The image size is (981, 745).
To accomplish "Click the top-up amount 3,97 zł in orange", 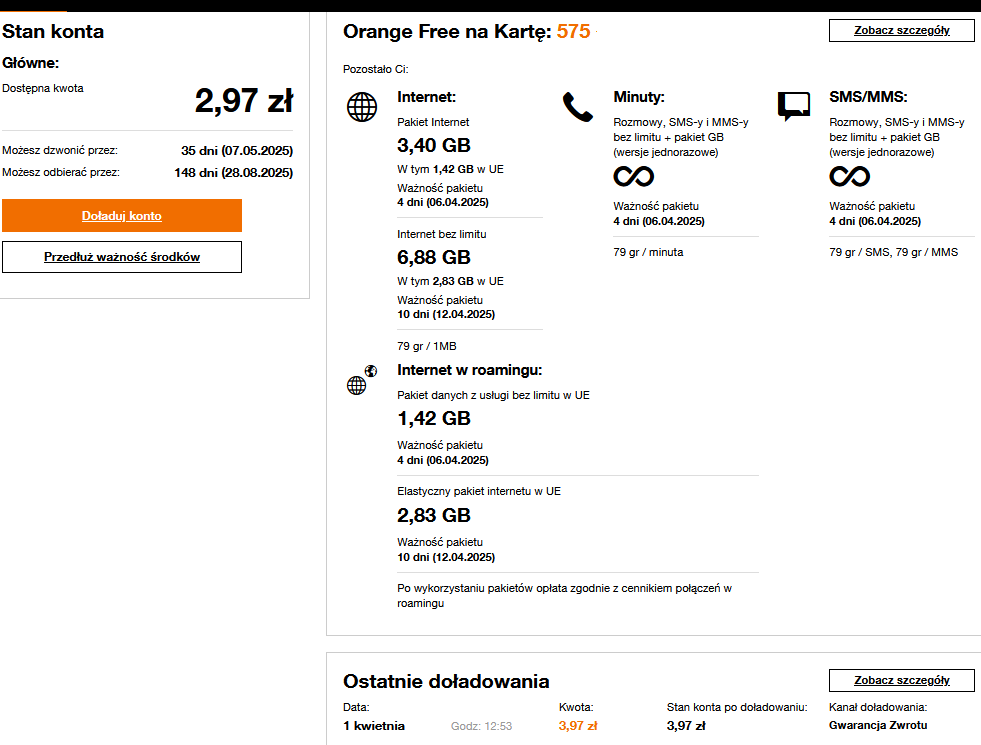I will (x=577, y=726).
